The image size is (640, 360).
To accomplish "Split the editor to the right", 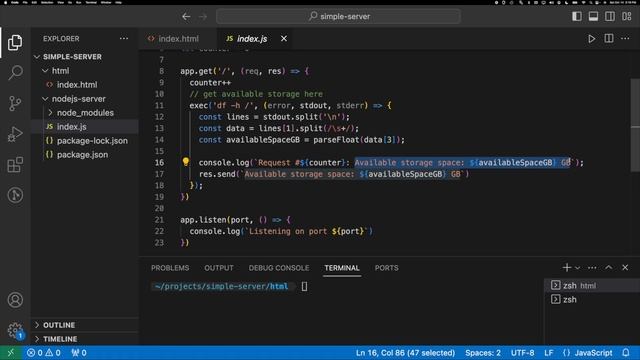I will [x=609, y=38].
